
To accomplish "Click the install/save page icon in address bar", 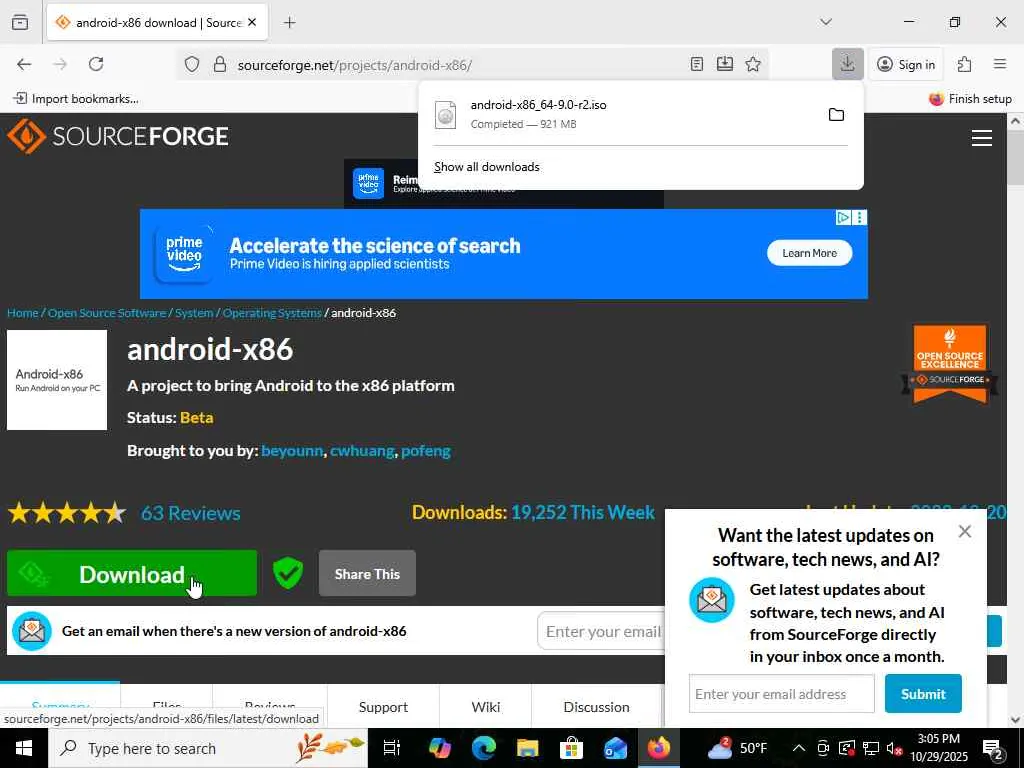I will point(725,64).
